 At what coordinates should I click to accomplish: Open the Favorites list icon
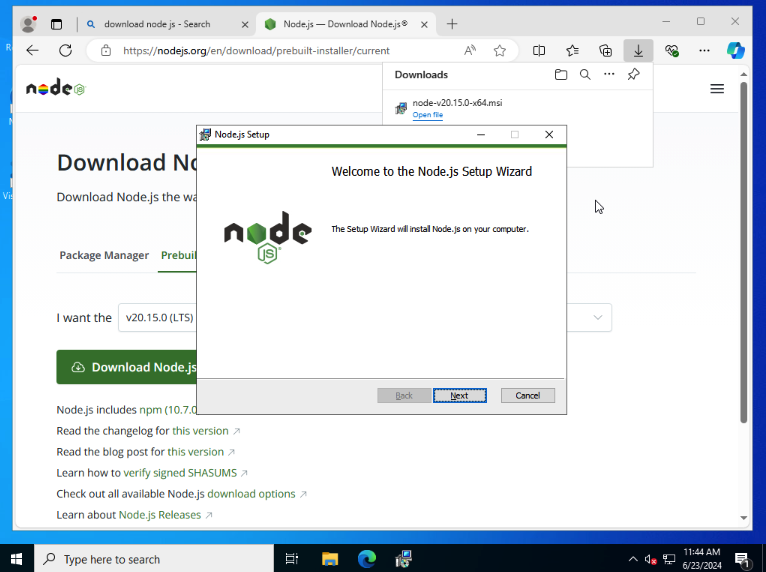(x=573, y=50)
